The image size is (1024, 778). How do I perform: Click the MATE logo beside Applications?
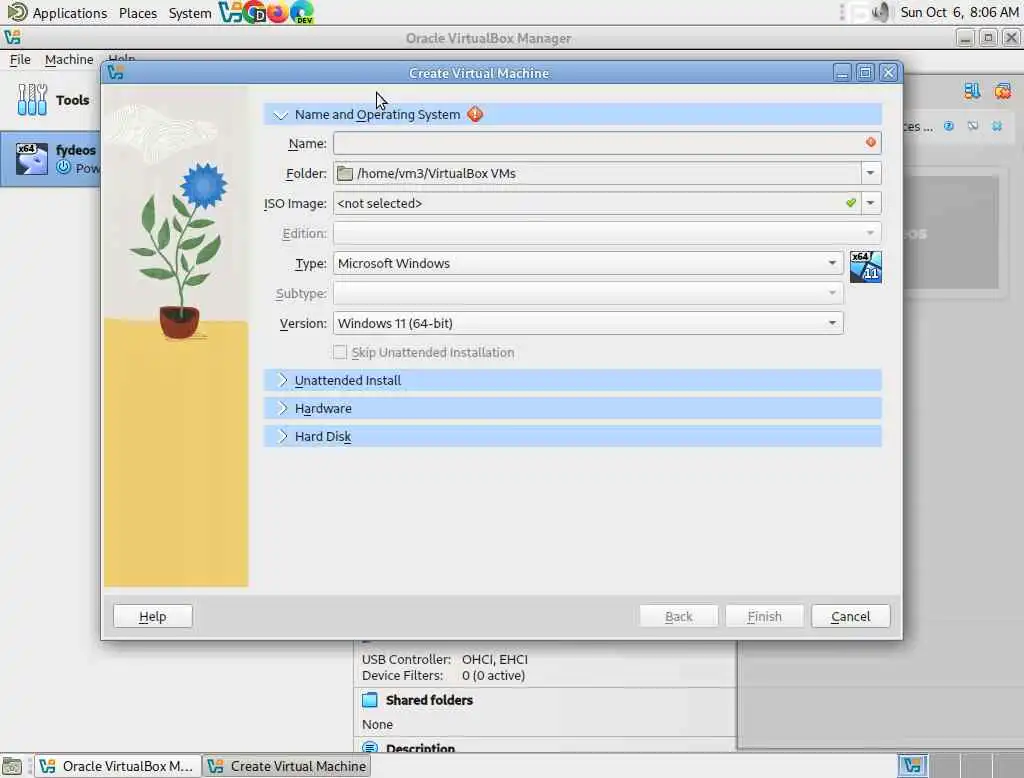17,12
